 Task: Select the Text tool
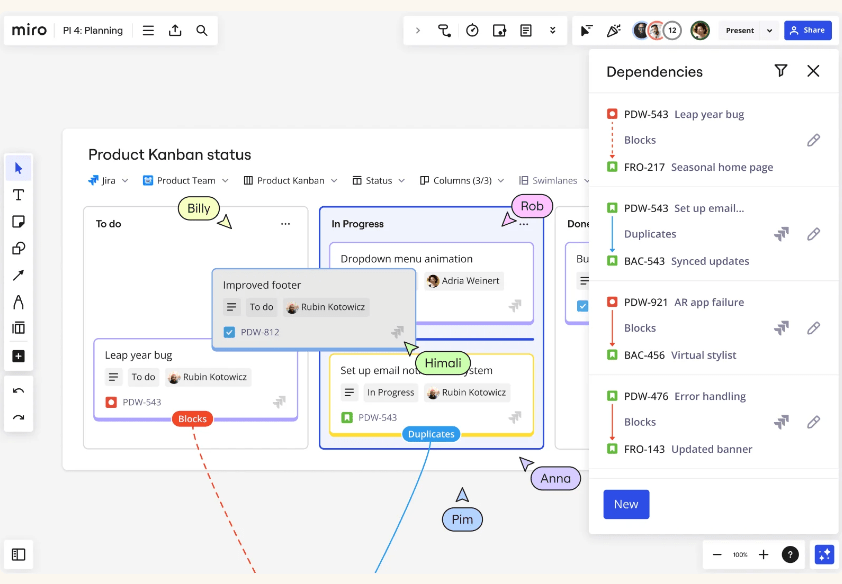click(x=18, y=195)
